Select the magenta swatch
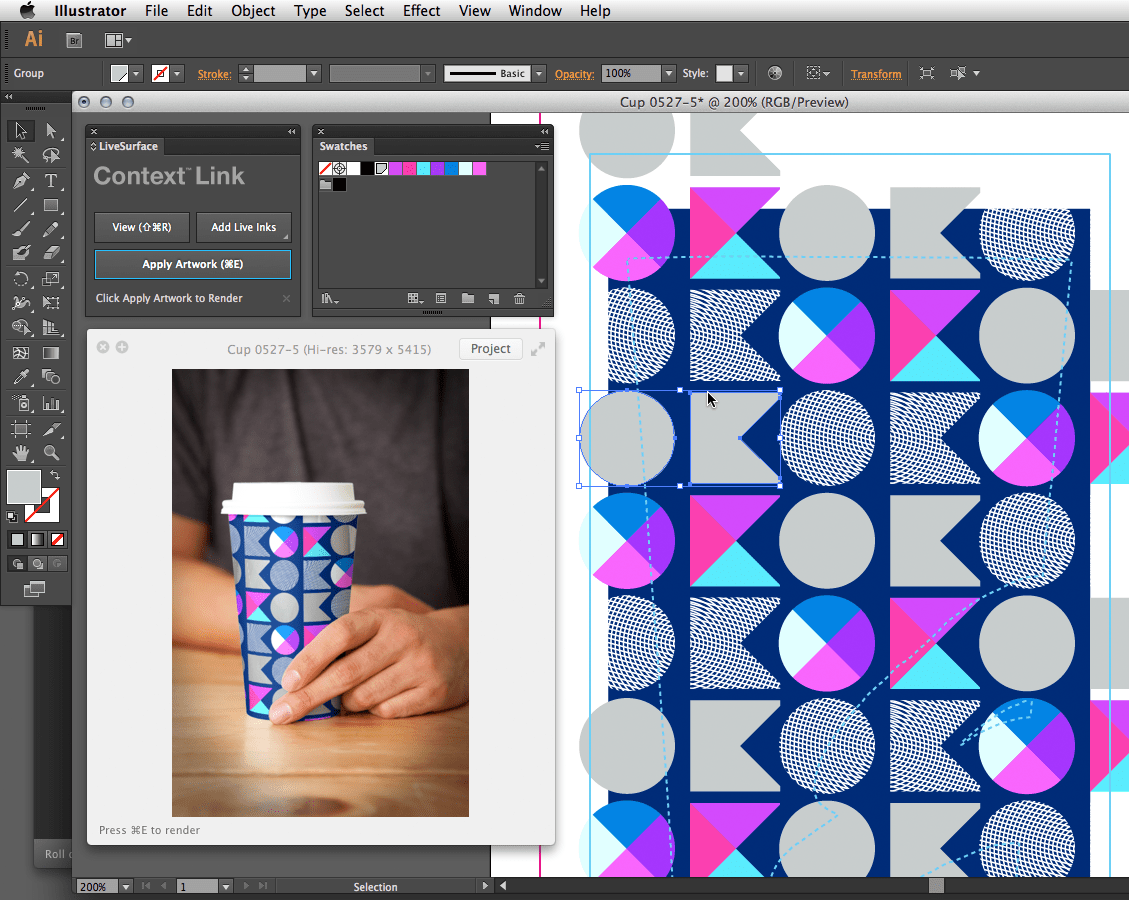Screen dimensions: 1129x900 479,169
